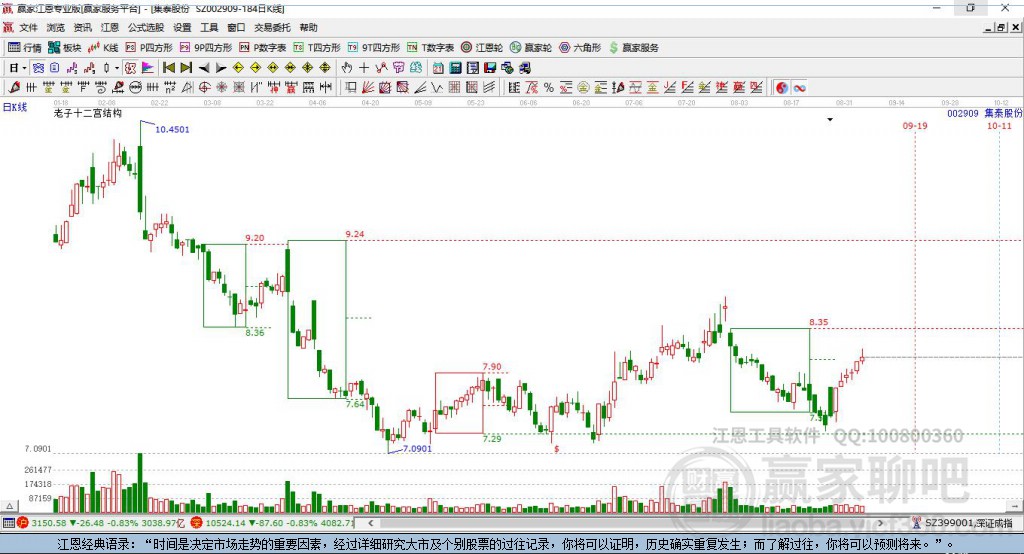The height and width of the screenshot is (554, 1024).
Task: Open the 设置 menu
Action: 182,27
